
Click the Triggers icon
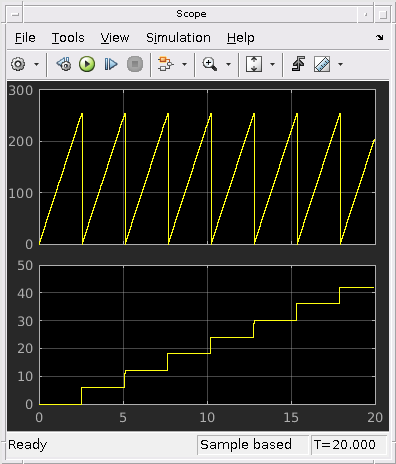click(298, 64)
